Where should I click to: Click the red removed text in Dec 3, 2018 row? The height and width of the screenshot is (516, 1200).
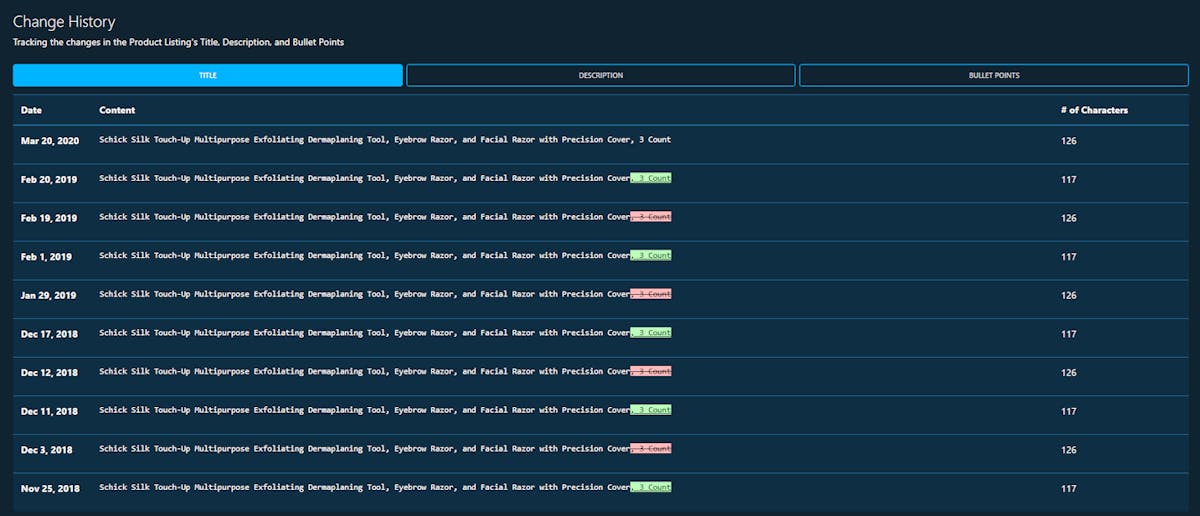coord(651,448)
